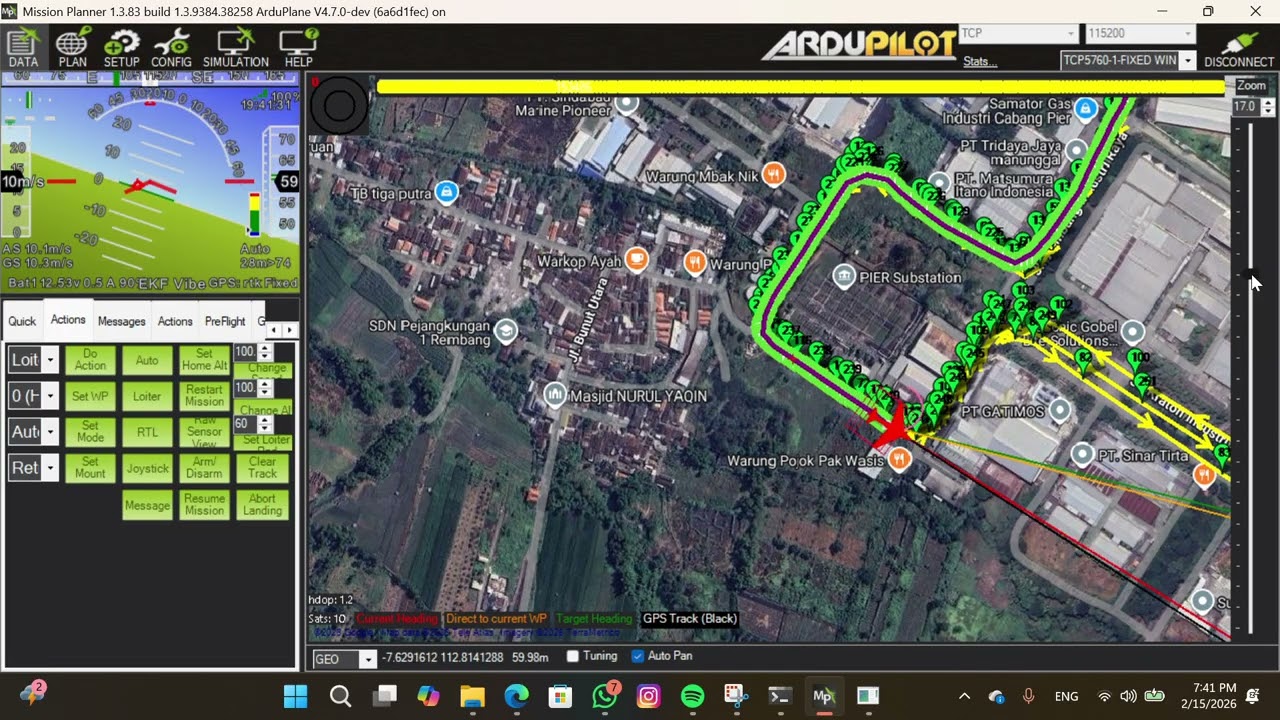Expand the waypoint number dropdown
This screenshot has width=1280, height=720.
(50, 396)
